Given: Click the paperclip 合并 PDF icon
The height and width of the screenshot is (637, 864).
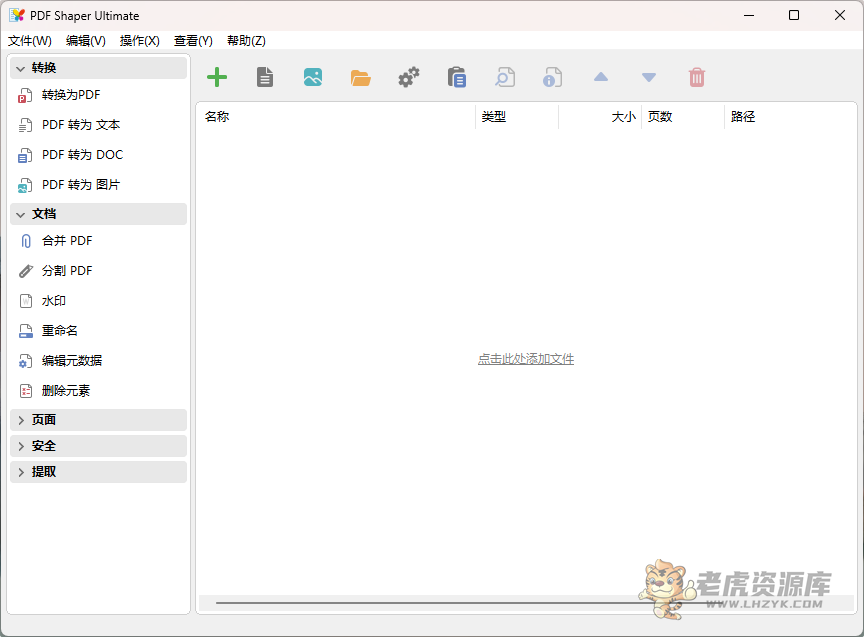Looking at the screenshot, I should click(25, 241).
